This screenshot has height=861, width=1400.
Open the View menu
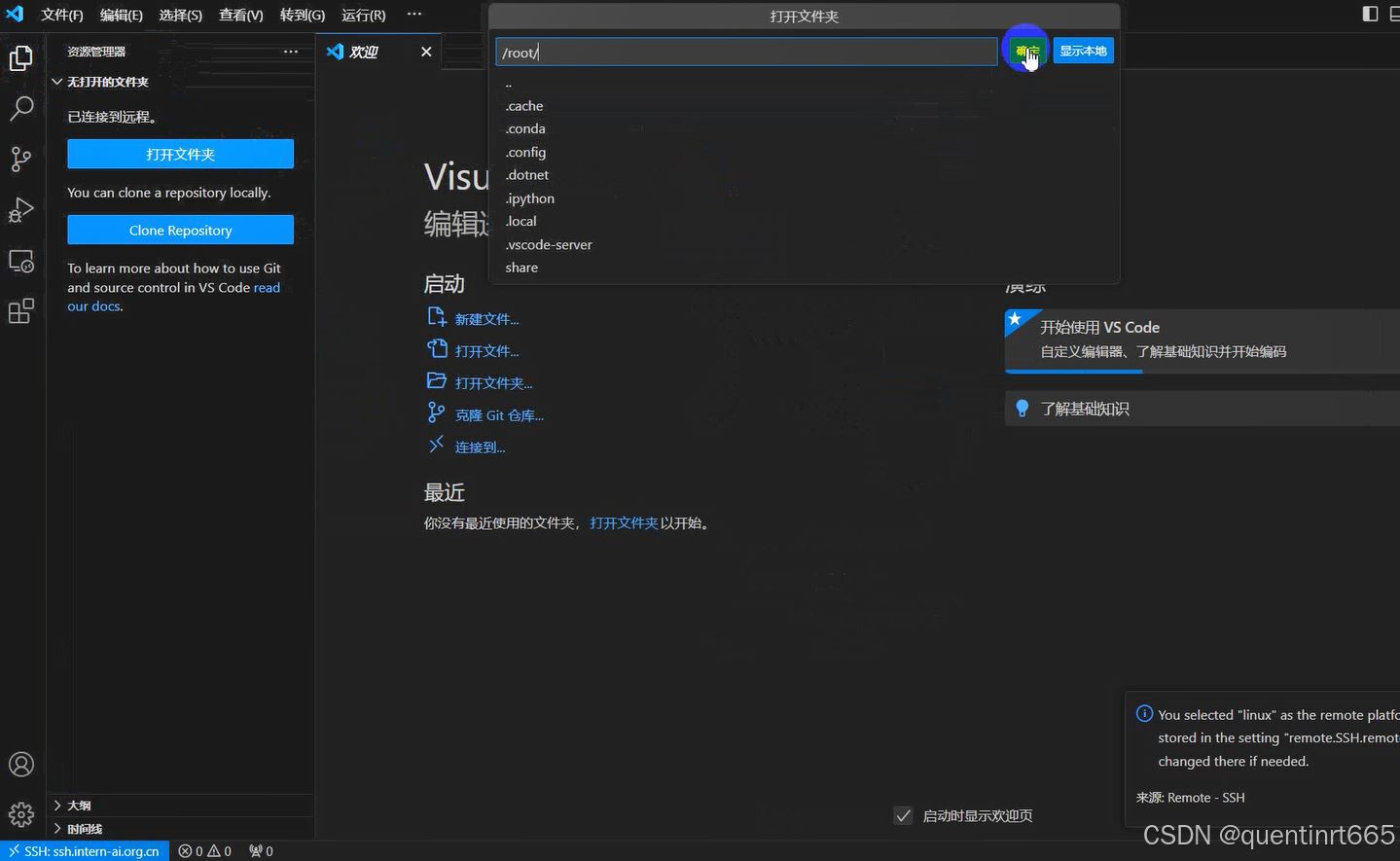(x=240, y=15)
